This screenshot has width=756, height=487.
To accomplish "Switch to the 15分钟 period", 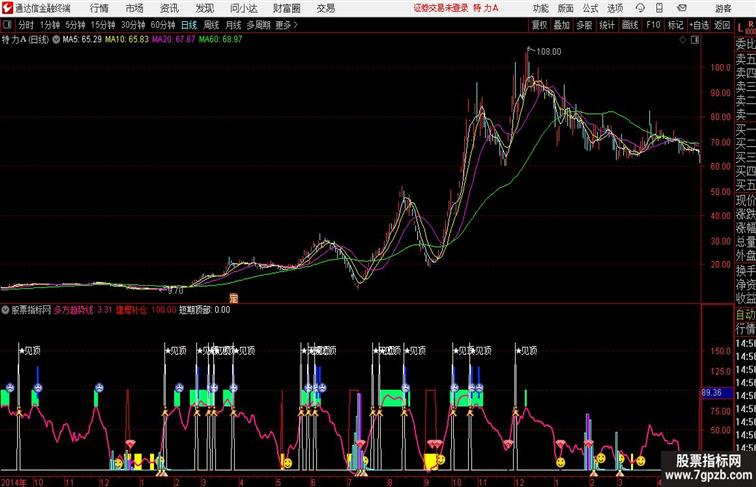I will click(103, 25).
